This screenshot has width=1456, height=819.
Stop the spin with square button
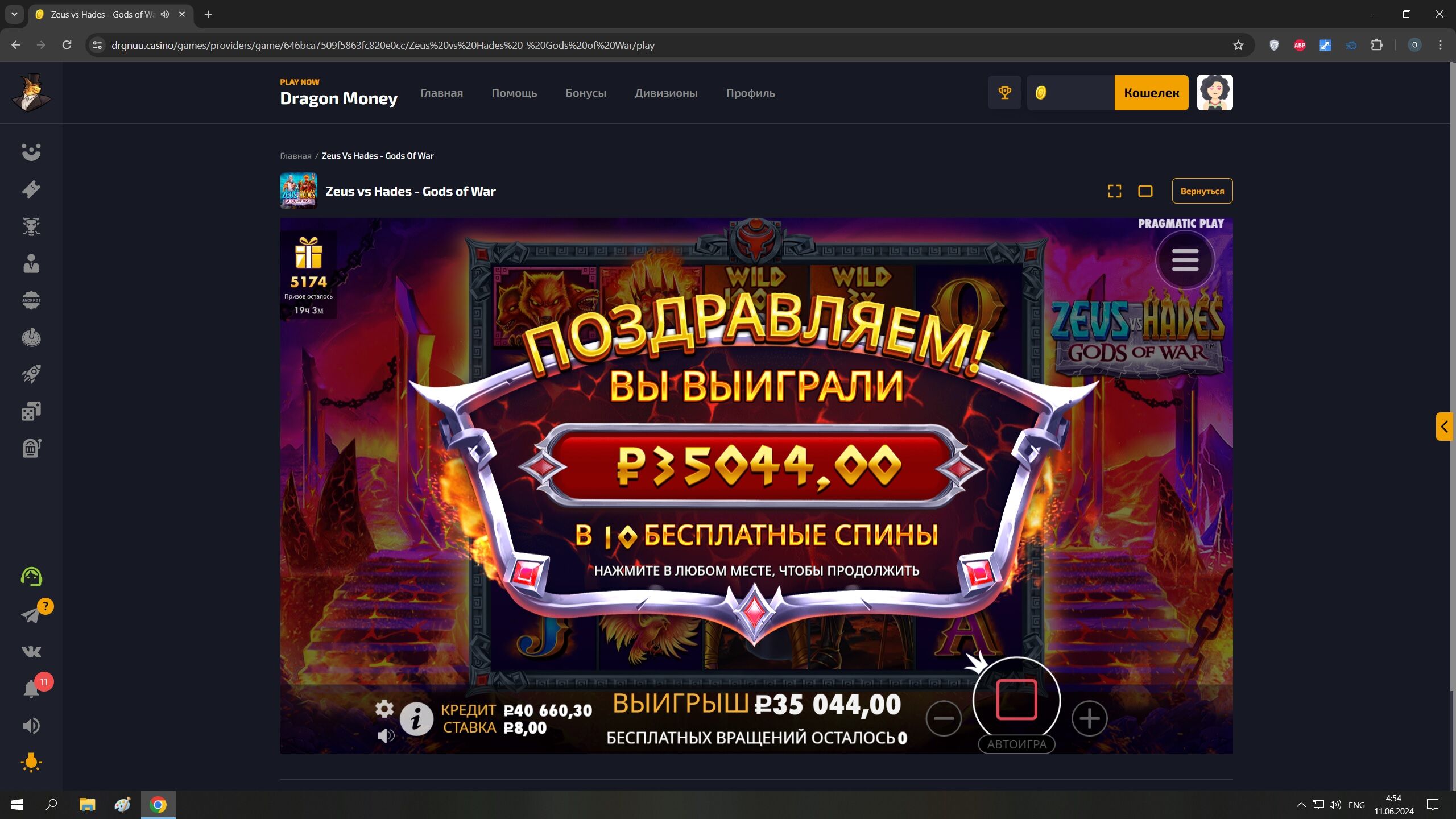1016,700
